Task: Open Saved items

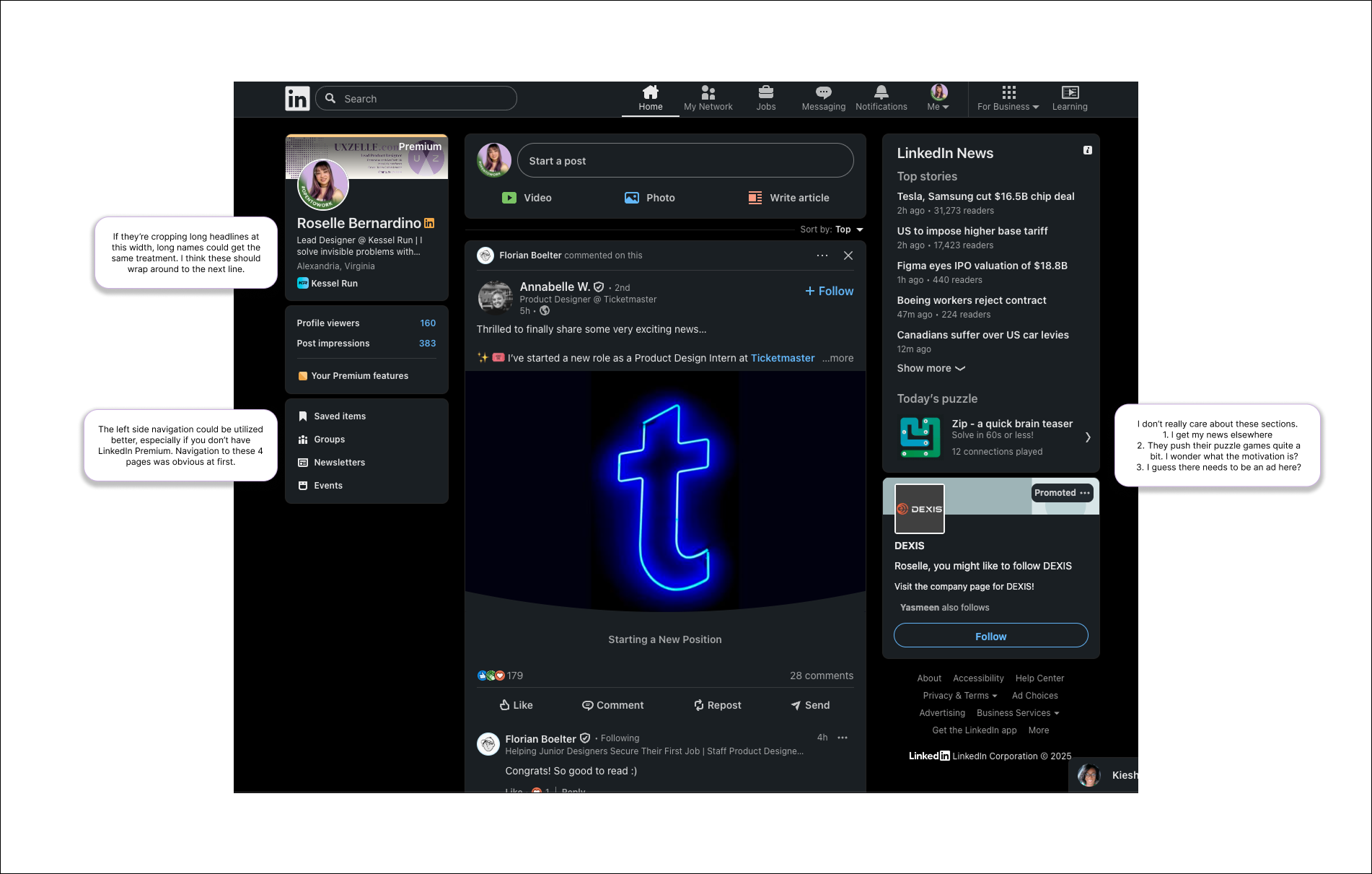Action: [332, 416]
